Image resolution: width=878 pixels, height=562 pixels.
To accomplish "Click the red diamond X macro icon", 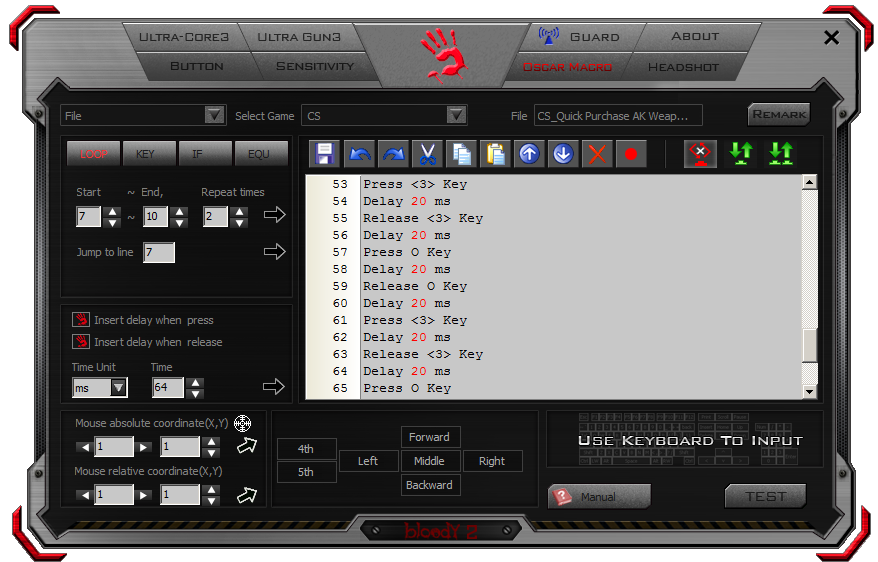I will (700, 153).
